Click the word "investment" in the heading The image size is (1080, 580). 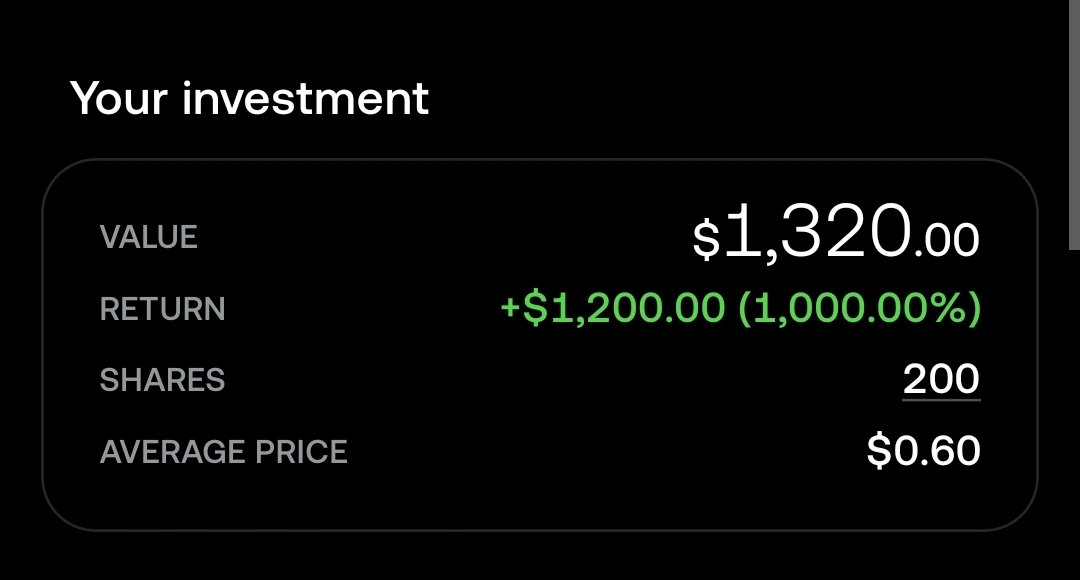pyautogui.click(x=305, y=99)
